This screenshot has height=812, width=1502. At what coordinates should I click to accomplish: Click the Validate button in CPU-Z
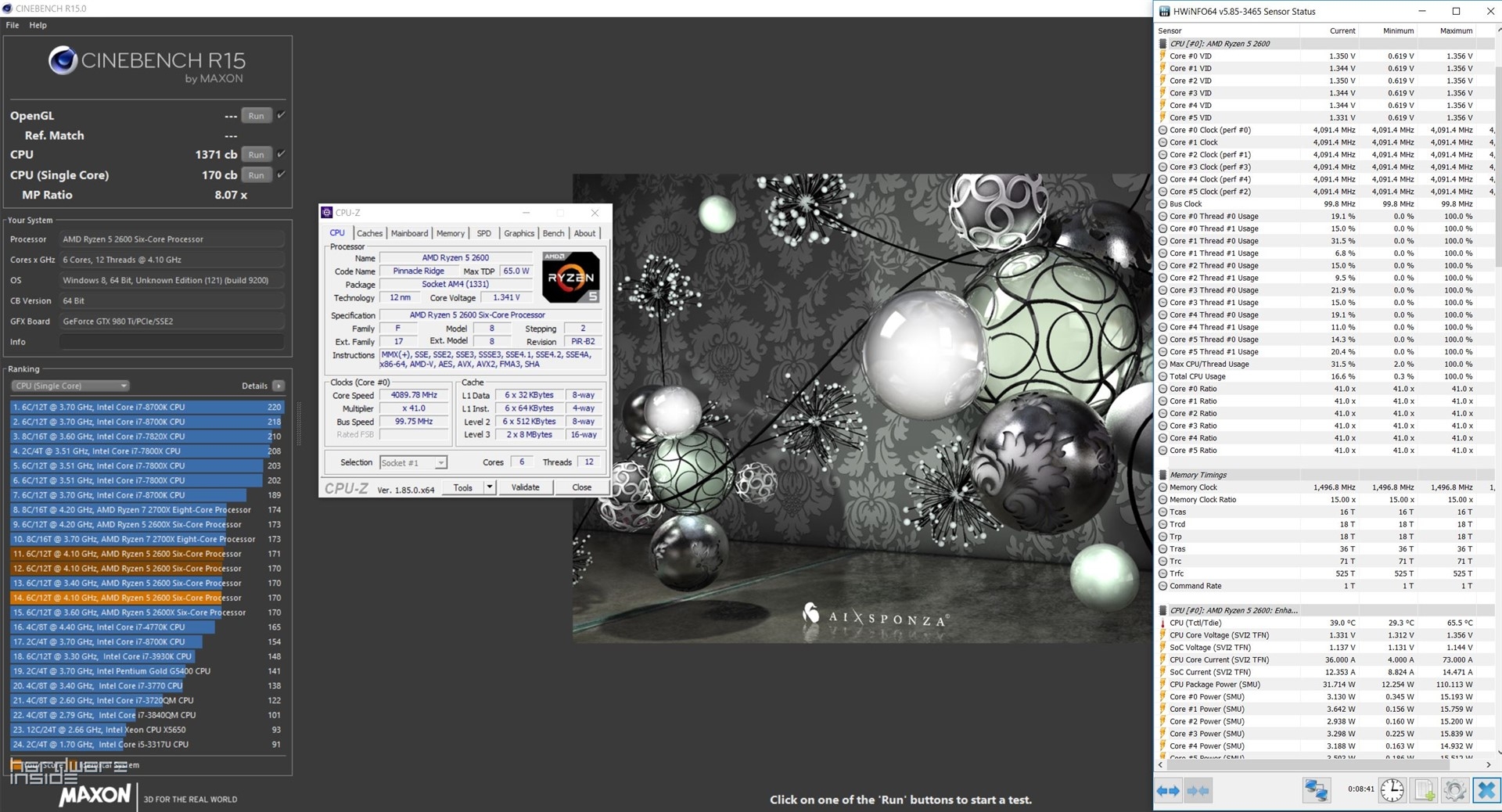click(x=525, y=487)
